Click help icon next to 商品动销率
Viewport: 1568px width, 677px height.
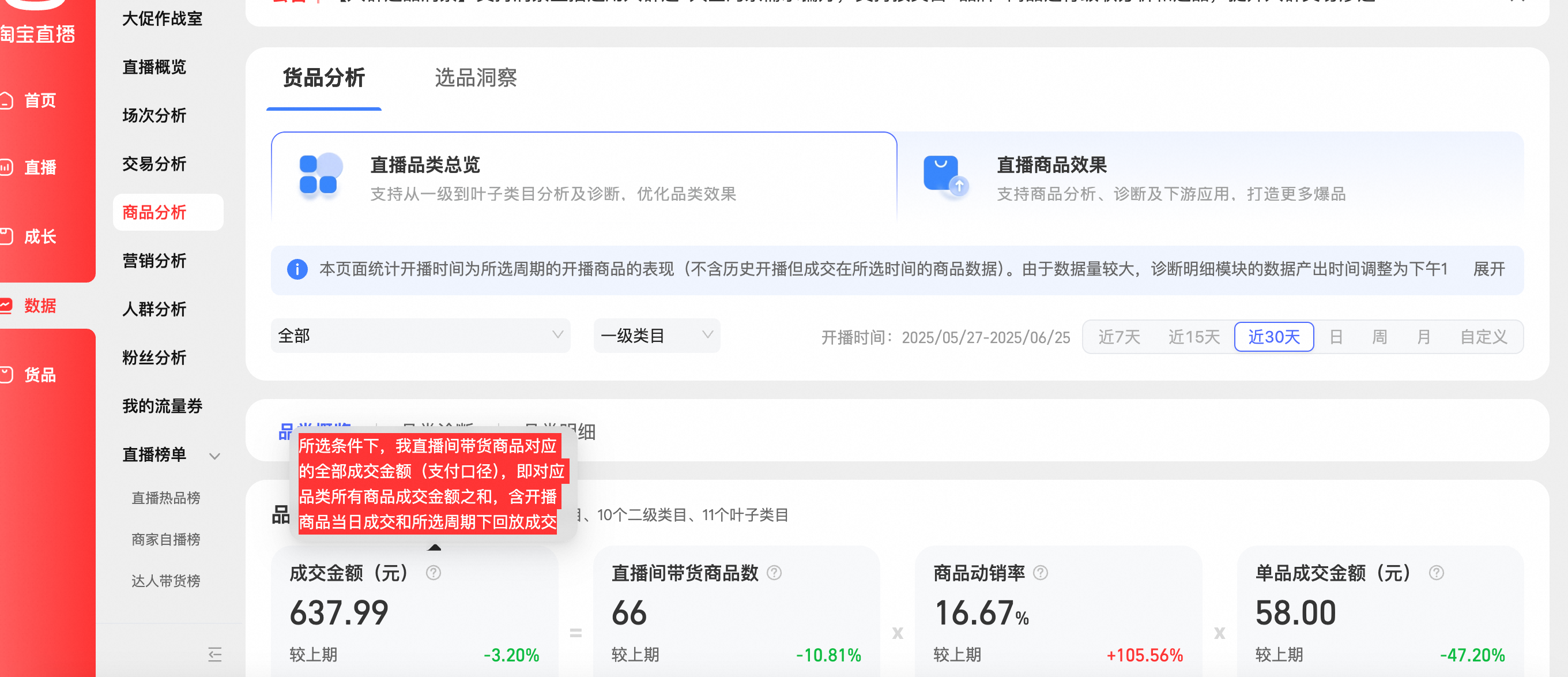pyautogui.click(x=1041, y=573)
